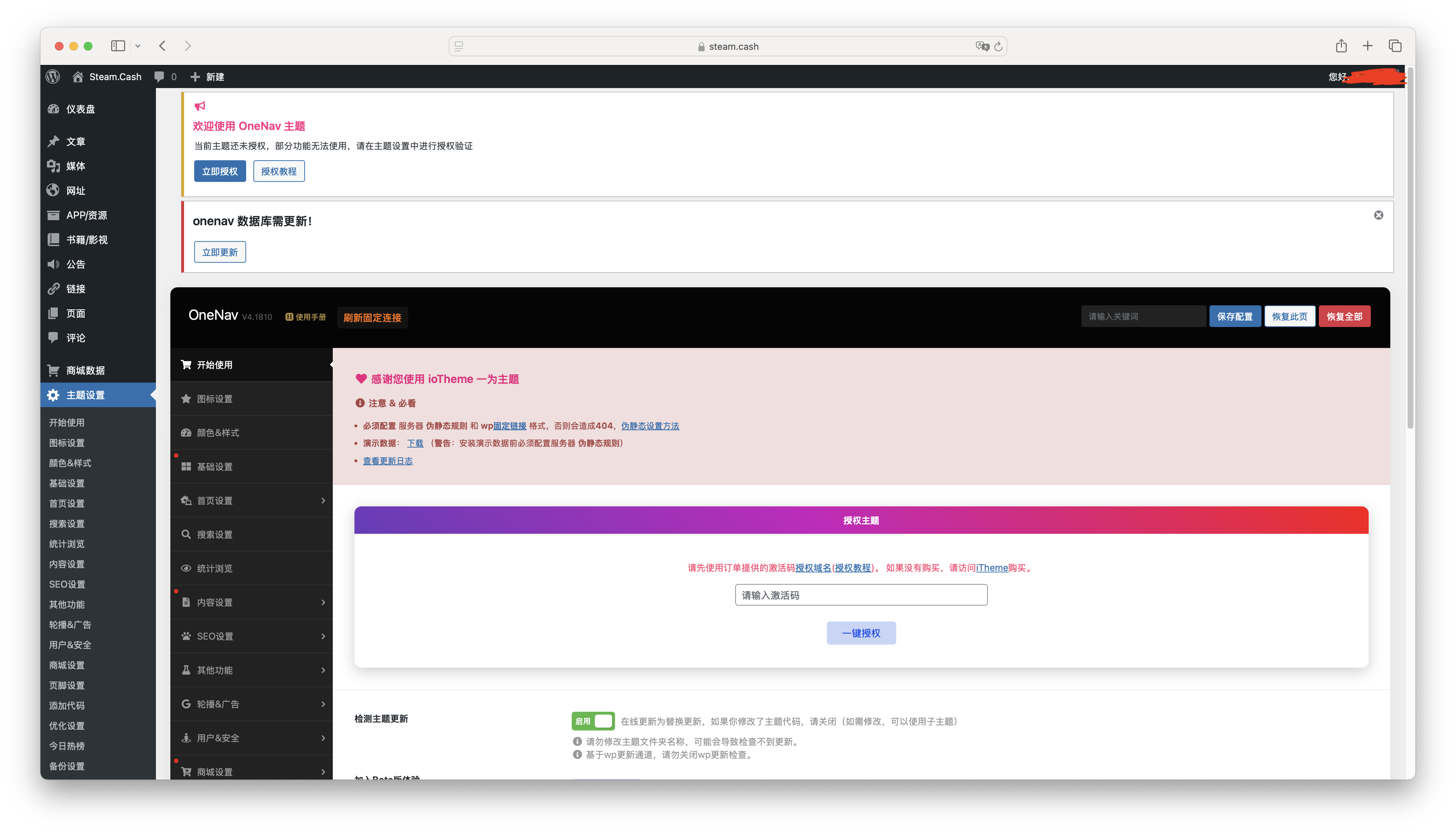
Task: Click 授权教程 button in welcome notice
Action: coord(279,171)
